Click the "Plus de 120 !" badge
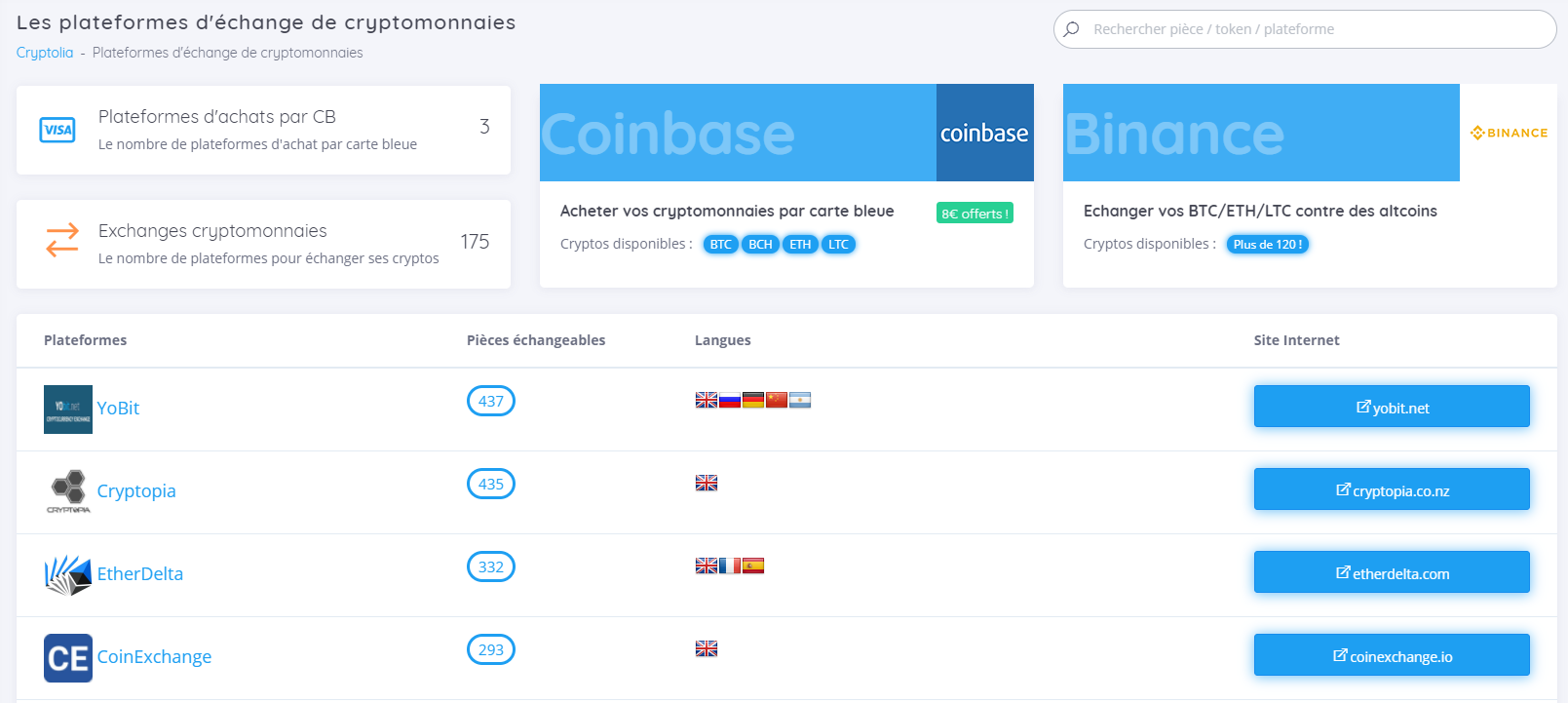This screenshot has width=1568, height=703. (x=1267, y=244)
